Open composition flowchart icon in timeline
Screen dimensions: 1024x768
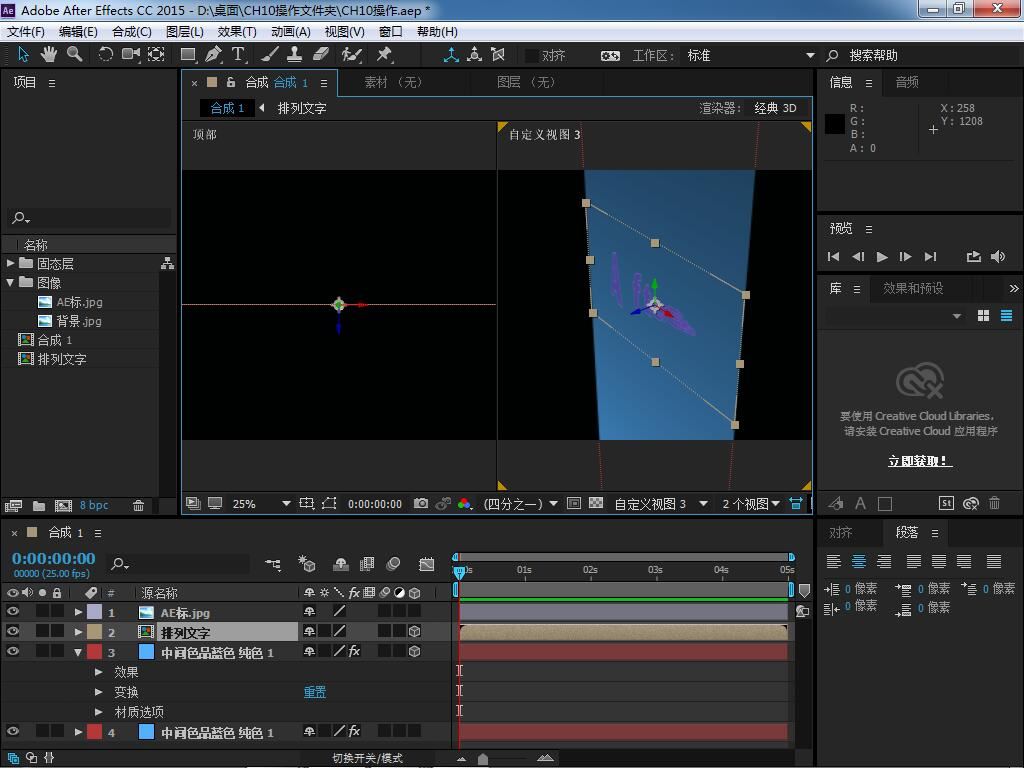273,564
